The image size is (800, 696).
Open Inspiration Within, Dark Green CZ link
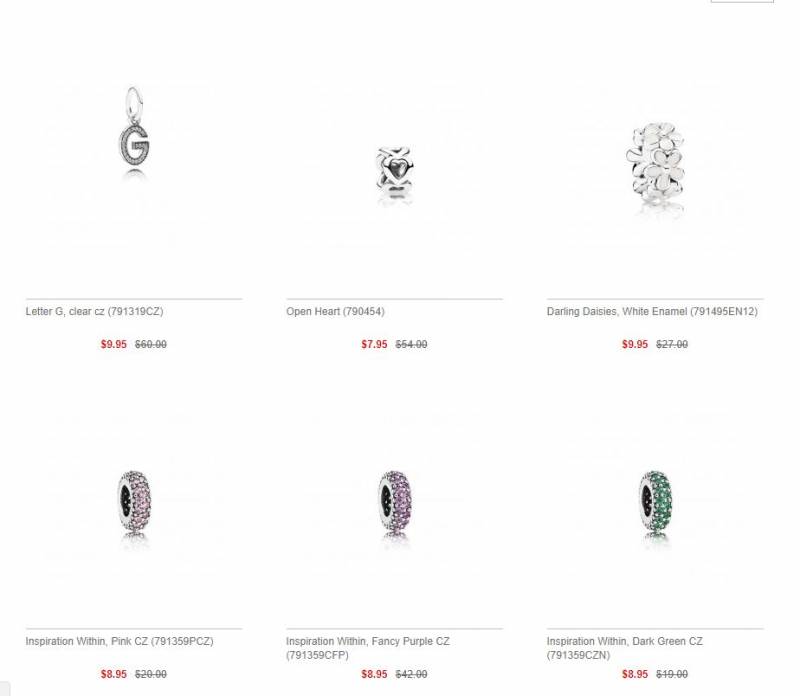624,648
